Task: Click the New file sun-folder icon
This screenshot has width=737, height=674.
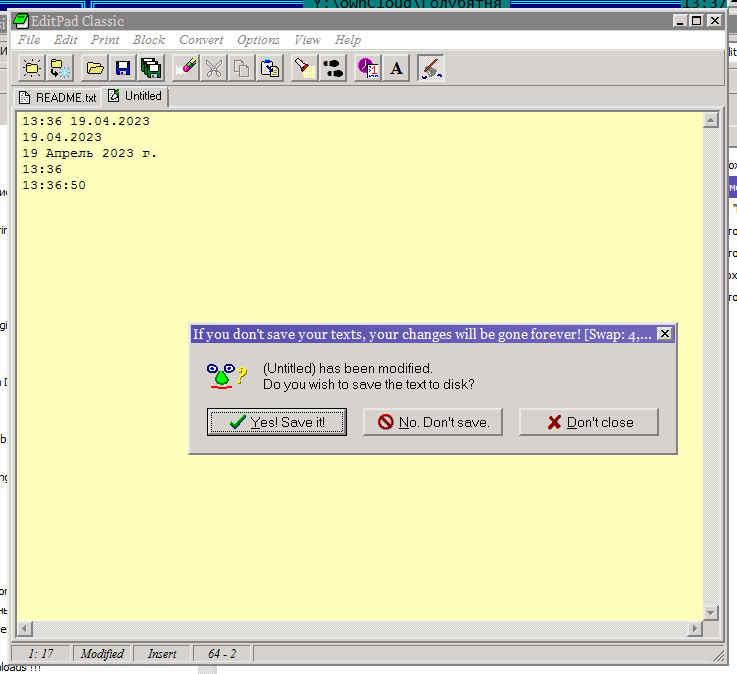Action: tap(31, 68)
